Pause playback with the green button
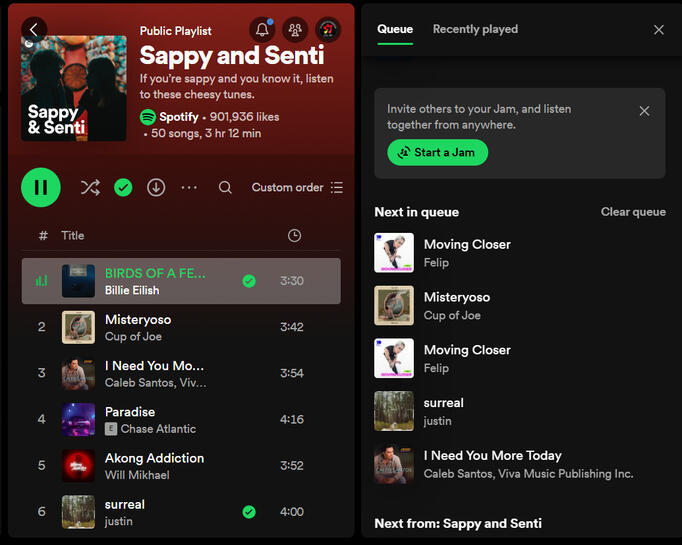This screenshot has width=682, height=545. (x=41, y=187)
